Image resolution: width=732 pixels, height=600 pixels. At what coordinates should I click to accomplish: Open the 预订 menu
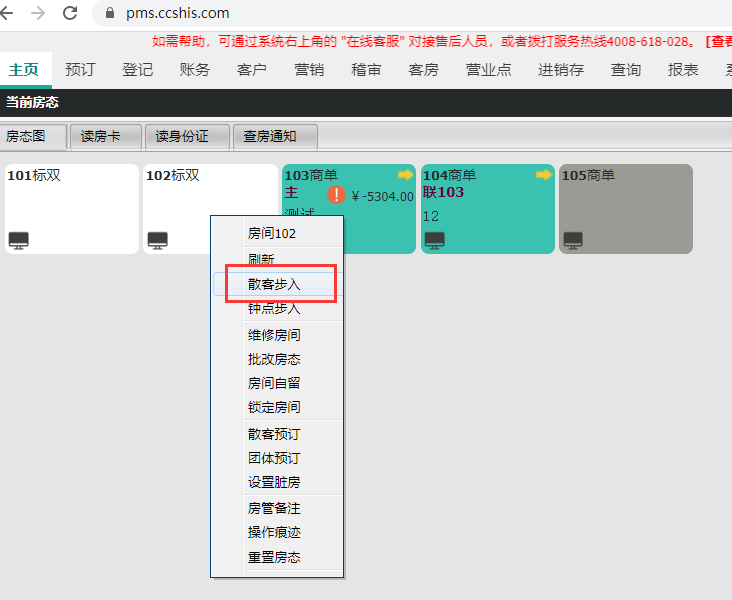tap(80, 70)
